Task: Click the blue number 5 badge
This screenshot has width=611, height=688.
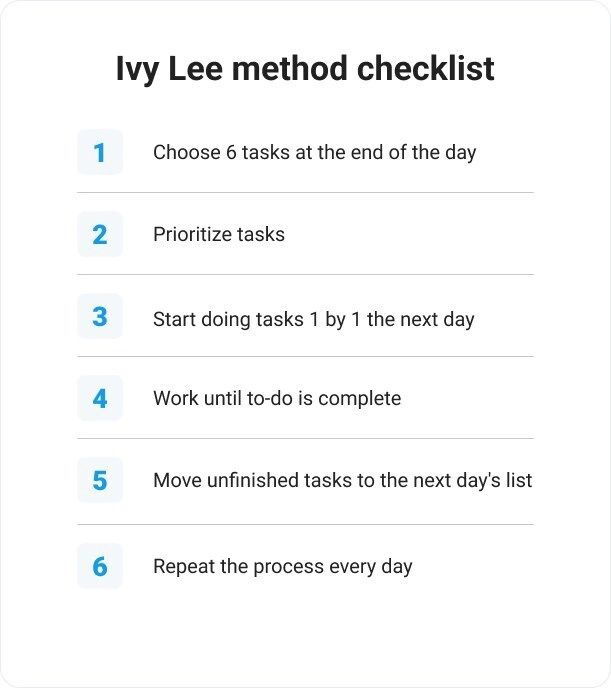Action: click(x=100, y=480)
